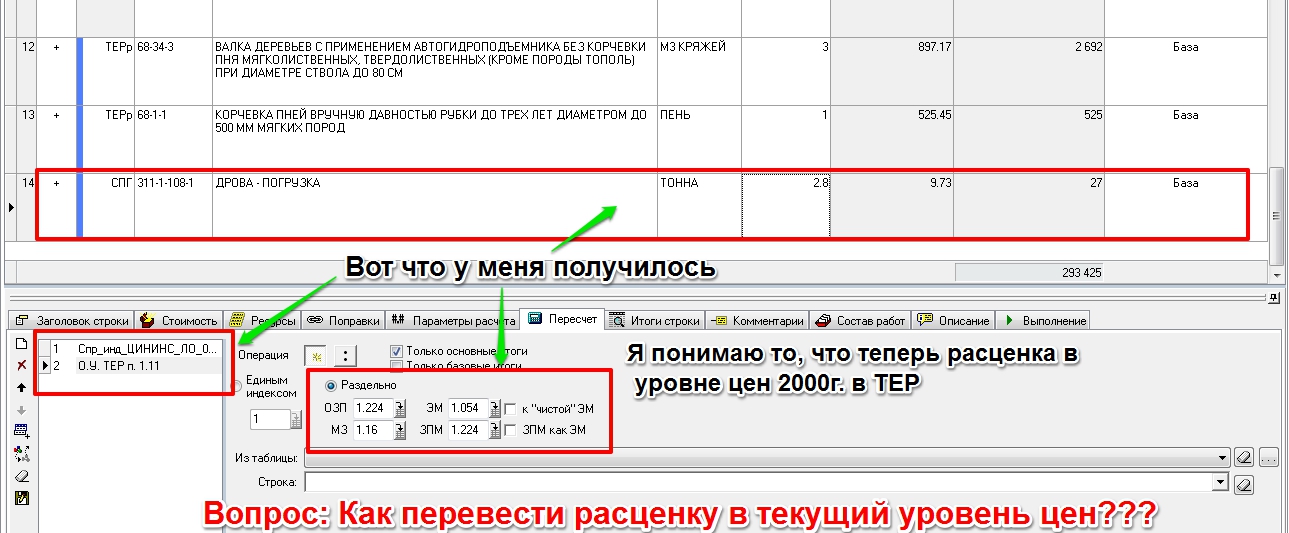Image resolution: width=1289 pixels, height=533 pixels.
Task: Open calculator button next to ЗПМ field
Action: (494, 430)
